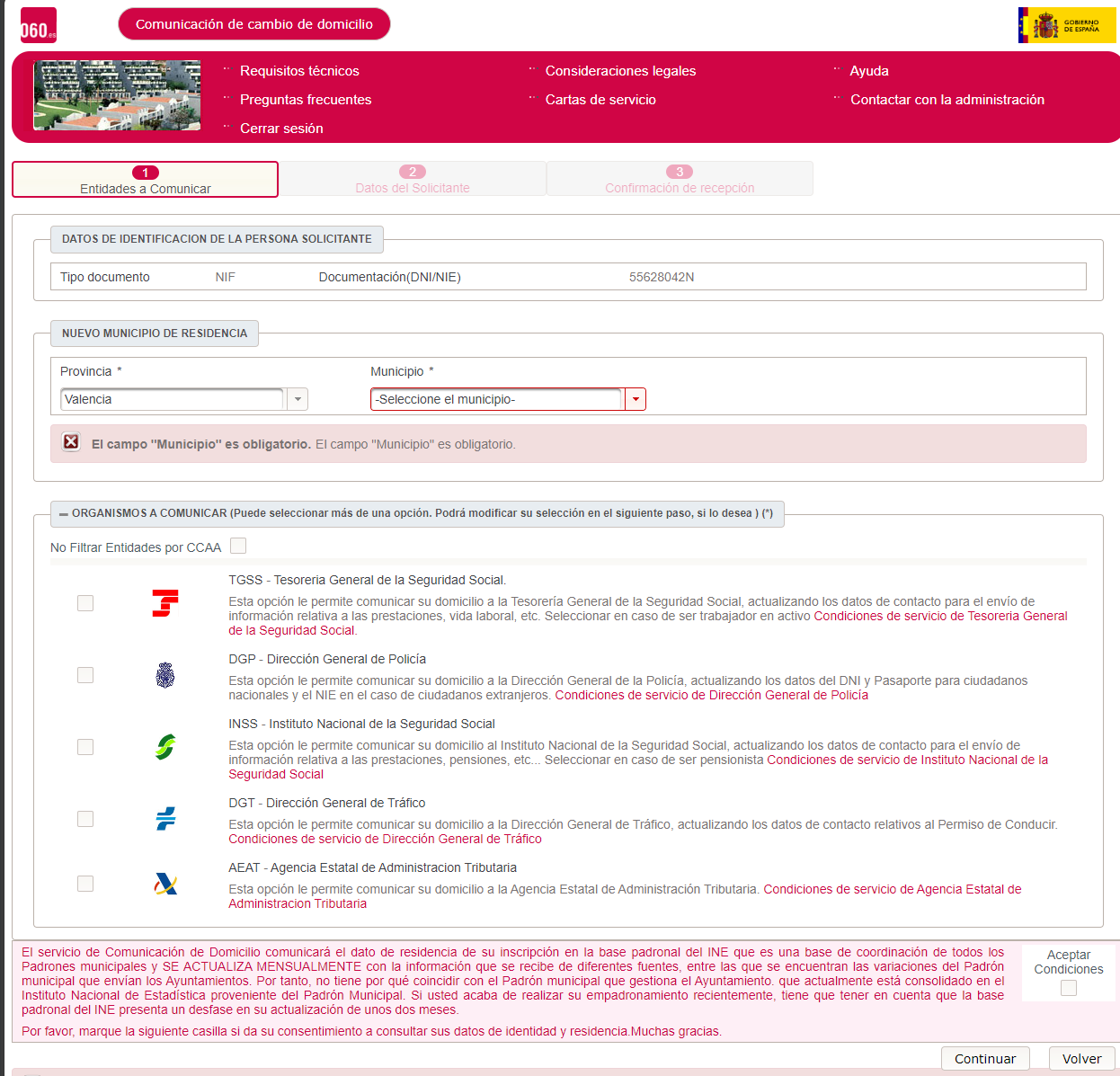The height and width of the screenshot is (1076, 1120).
Task: Check the Aceptar Condiciones box
Action: click(1068, 988)
